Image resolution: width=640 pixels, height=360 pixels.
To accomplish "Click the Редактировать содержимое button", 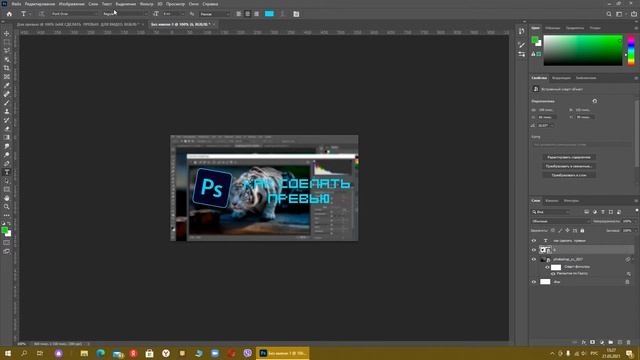I will [569, 157].
